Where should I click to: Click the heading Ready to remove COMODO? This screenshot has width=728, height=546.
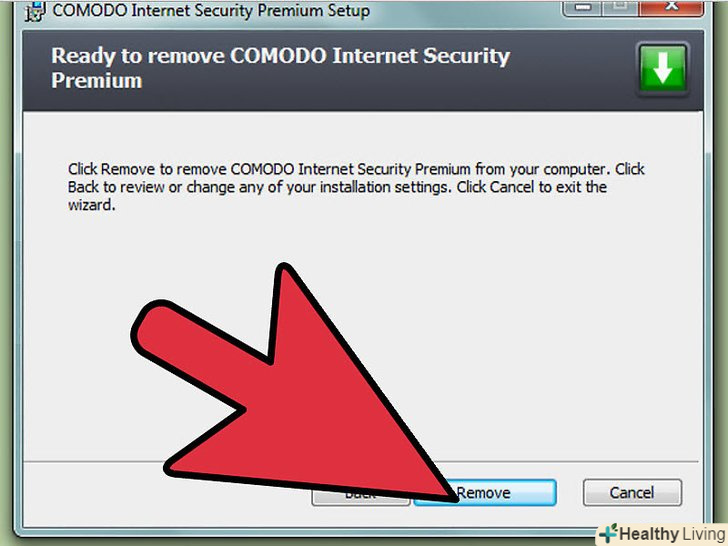point(280,68)
